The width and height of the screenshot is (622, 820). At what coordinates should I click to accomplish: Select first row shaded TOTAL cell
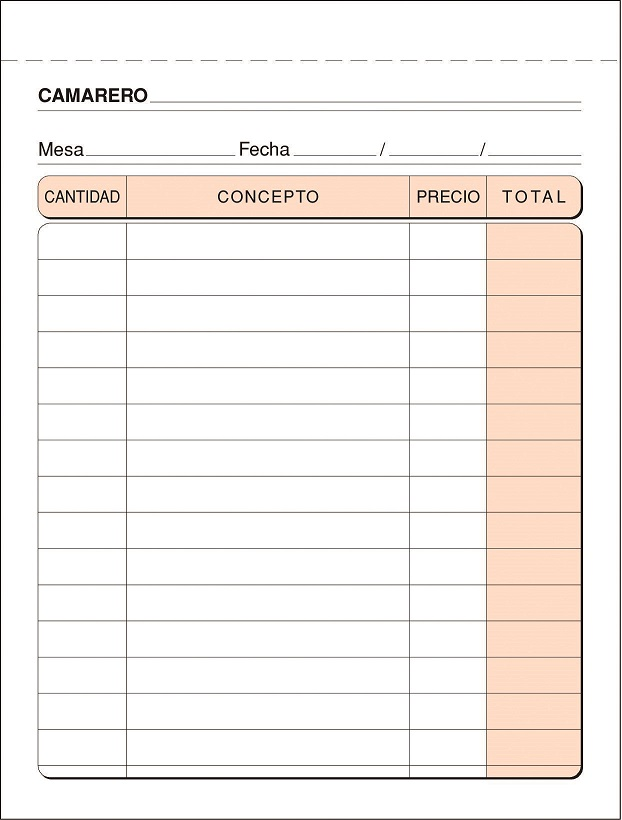(x=534, y=242)
